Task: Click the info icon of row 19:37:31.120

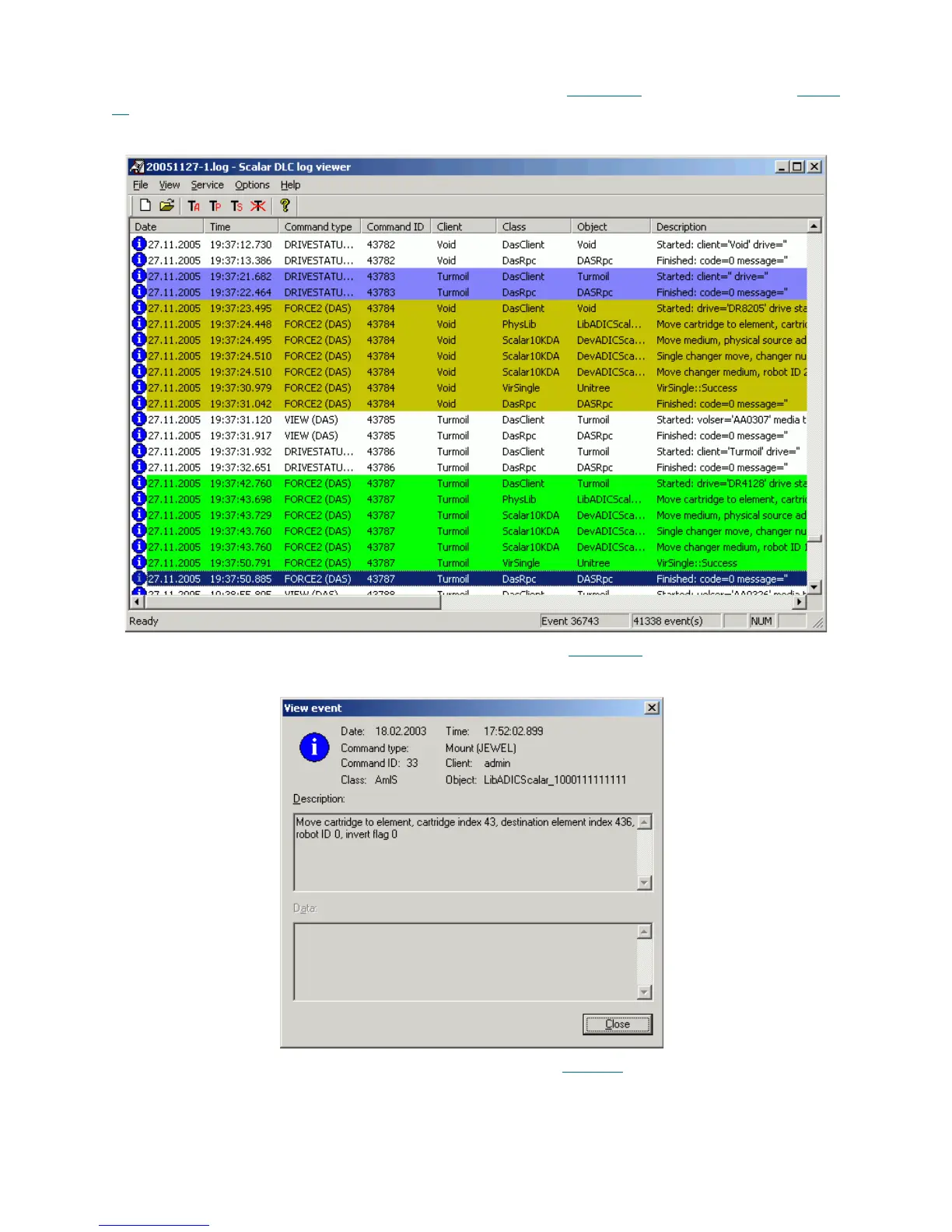Action: (x=139, y=419)
